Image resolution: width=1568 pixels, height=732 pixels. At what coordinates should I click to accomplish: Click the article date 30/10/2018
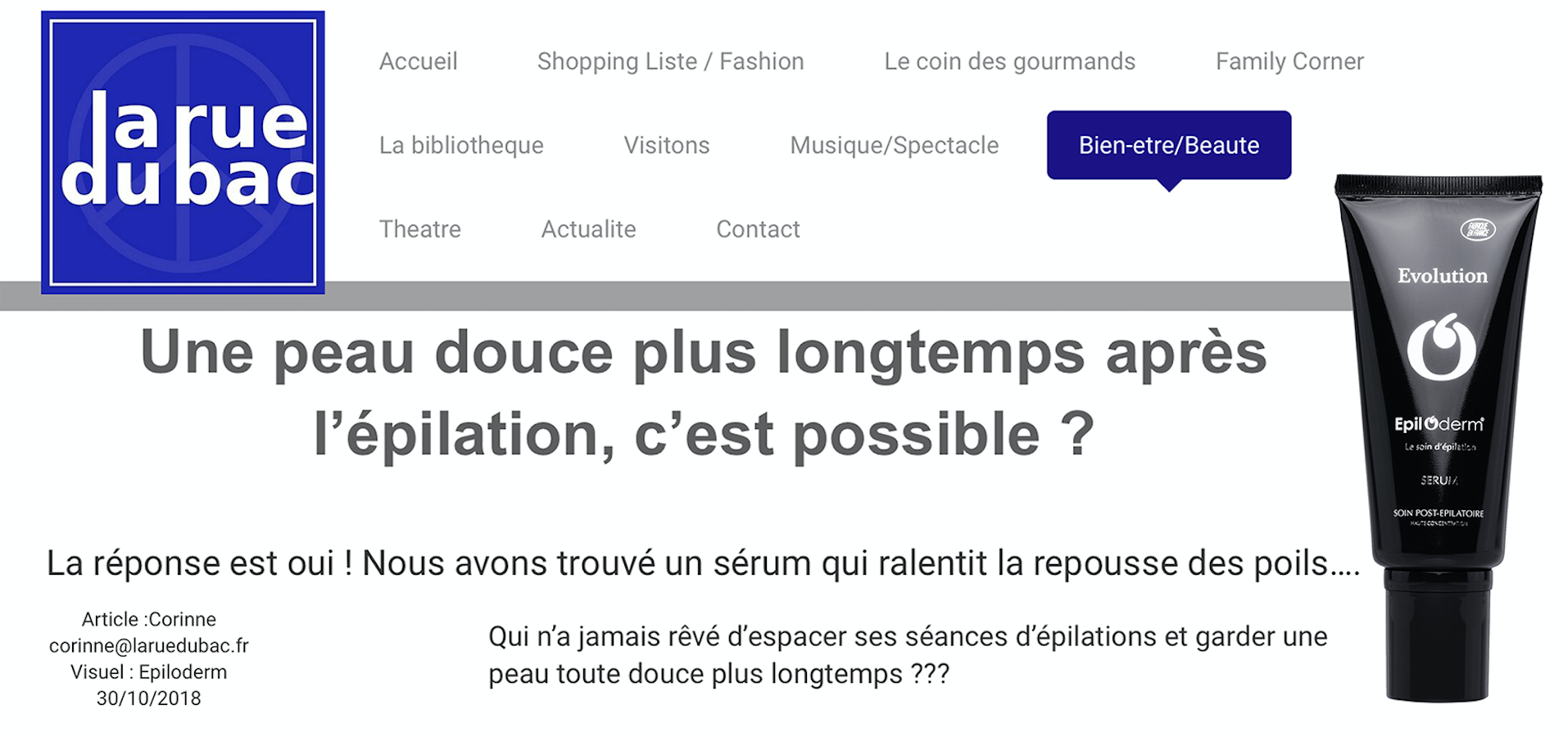tap(148, 698)
